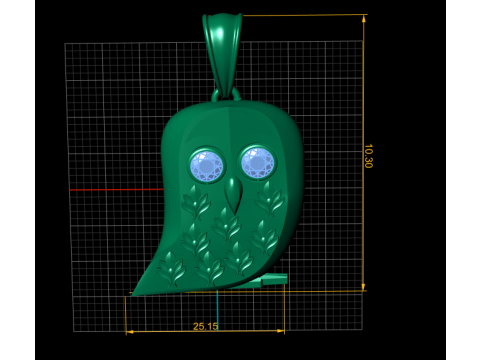Click the red horizontal axis line
The width and height of the screenshot is (480, 360).
coord(116,190)
